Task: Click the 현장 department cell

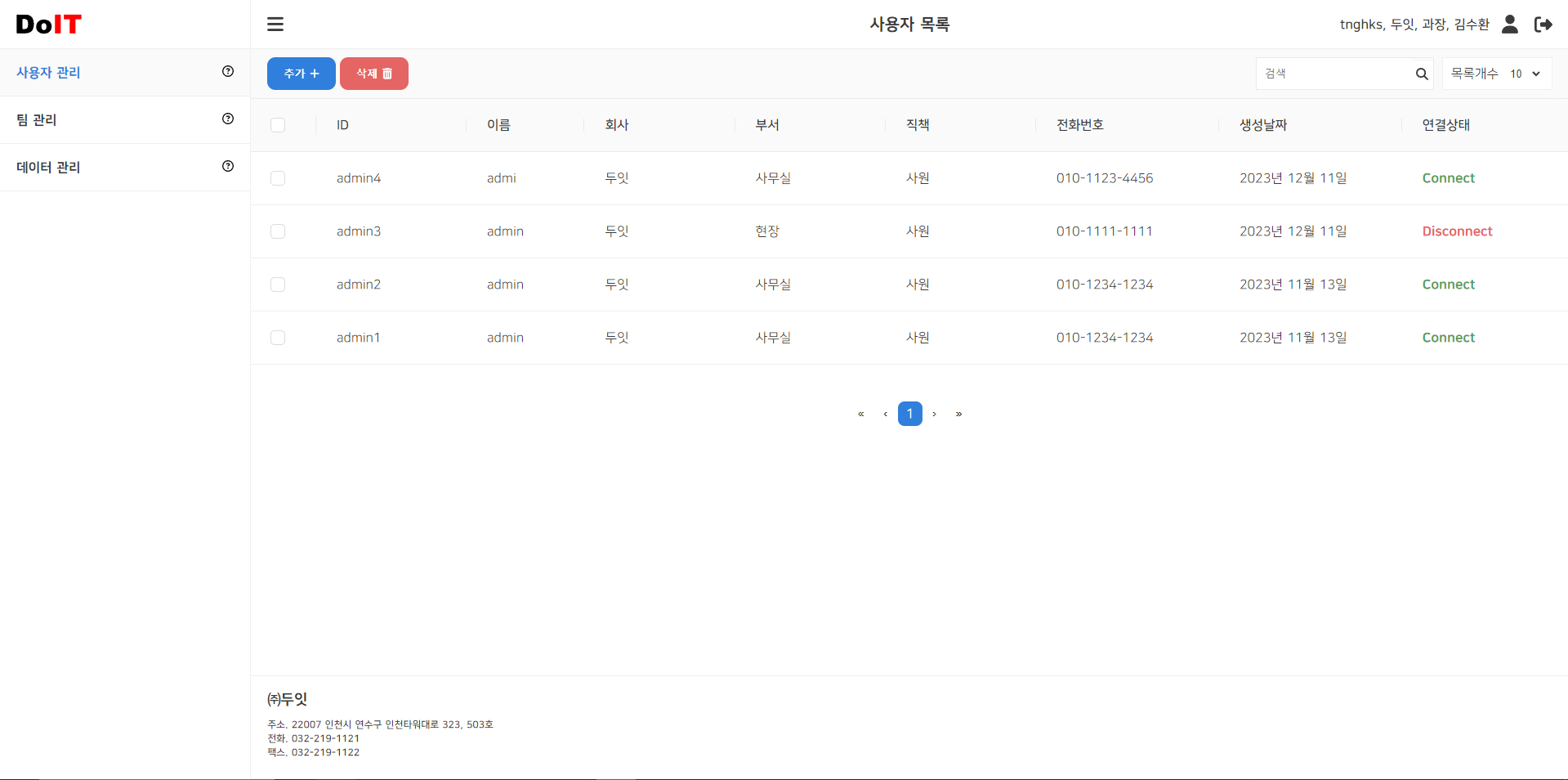Action: pos(767,231)
